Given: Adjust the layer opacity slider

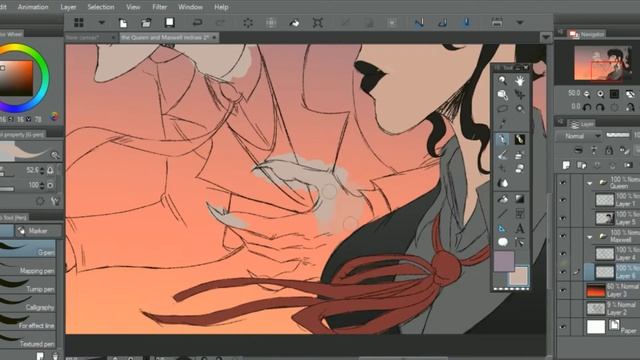Looking at the screenshot, I should click(x=618, y=135).
